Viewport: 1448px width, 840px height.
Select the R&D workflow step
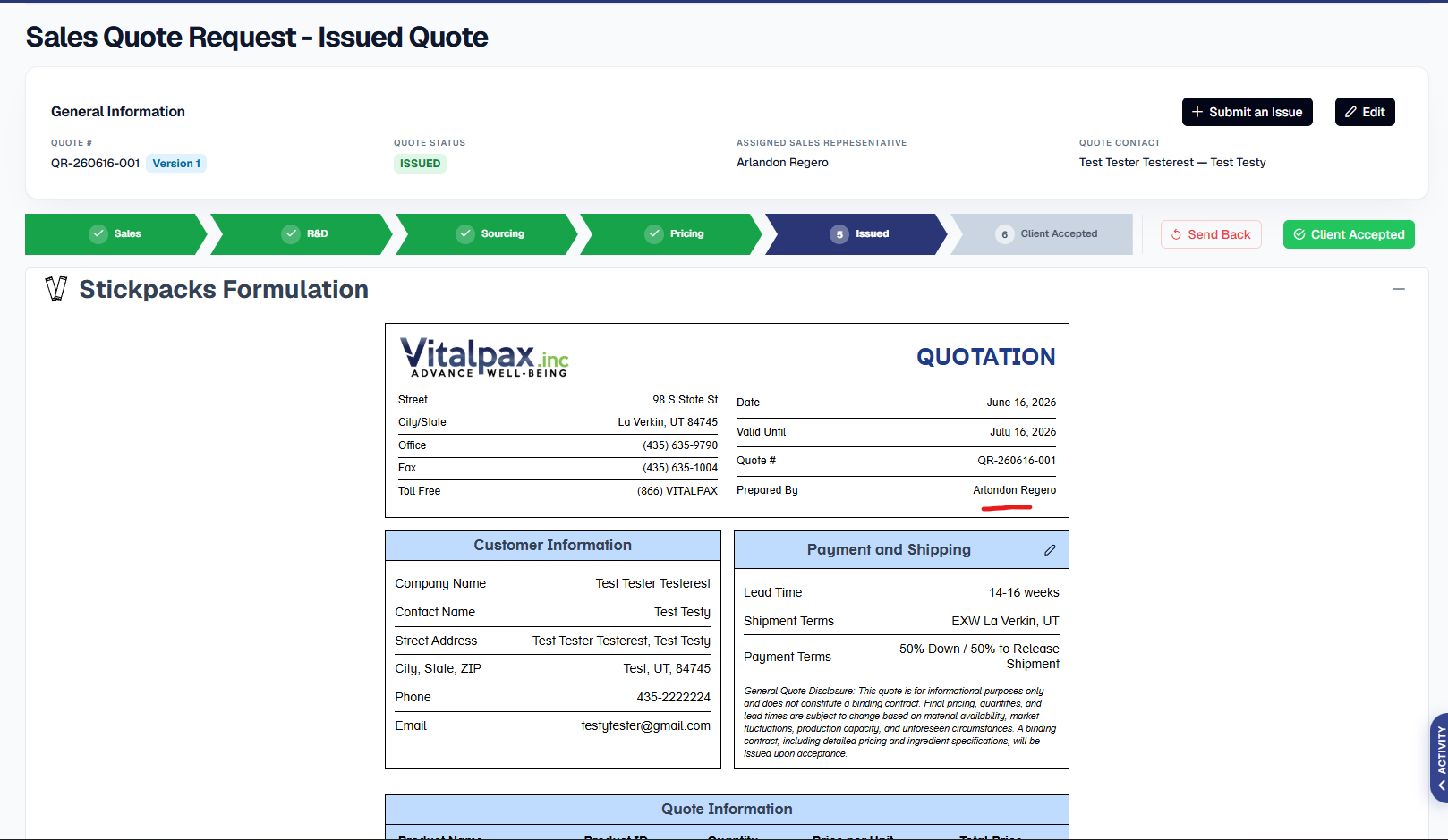tap(304, 234)
